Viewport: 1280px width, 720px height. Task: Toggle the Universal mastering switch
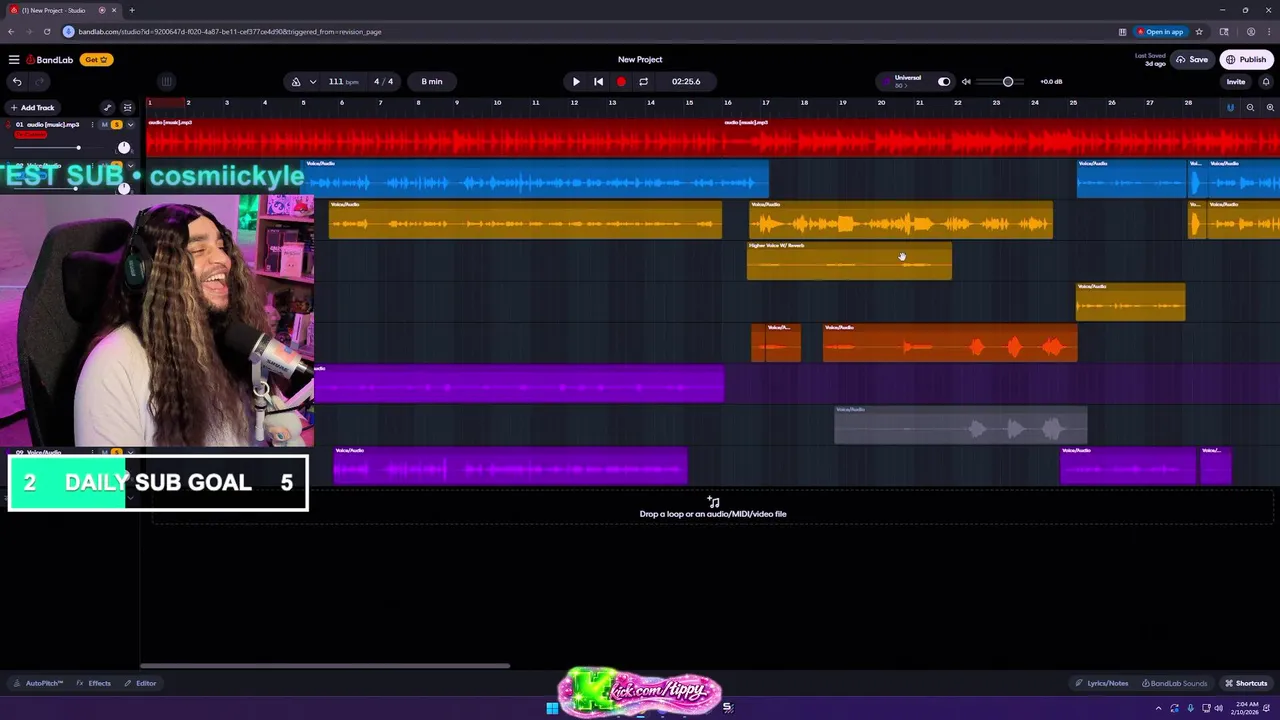pos(944,82)
